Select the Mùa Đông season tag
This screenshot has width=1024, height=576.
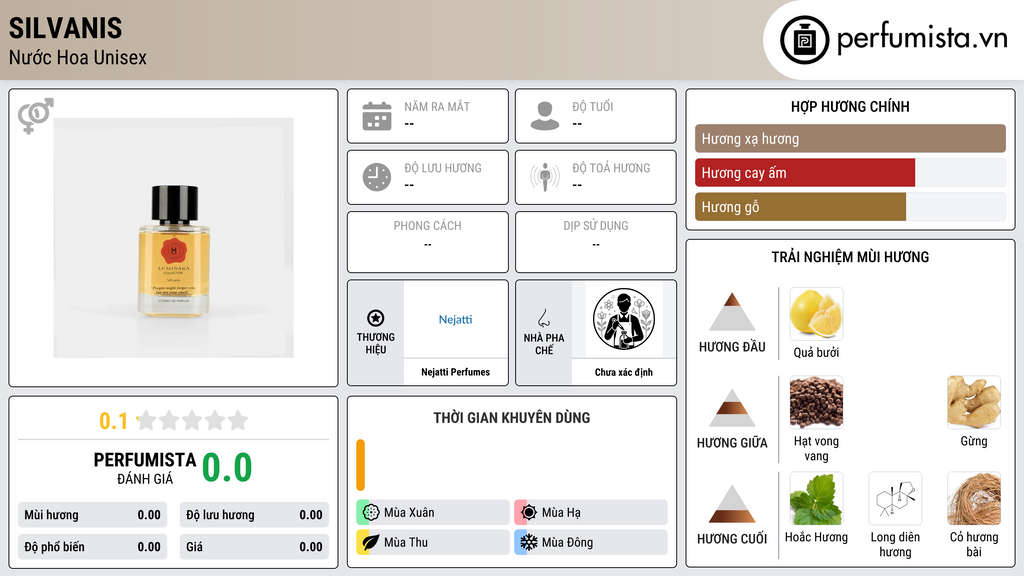click(x=591, y=542)
